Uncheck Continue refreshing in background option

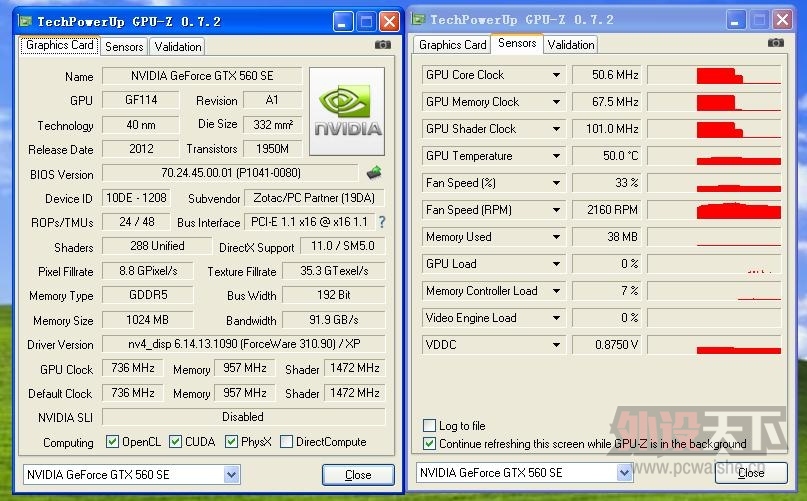tap(429, 443)
